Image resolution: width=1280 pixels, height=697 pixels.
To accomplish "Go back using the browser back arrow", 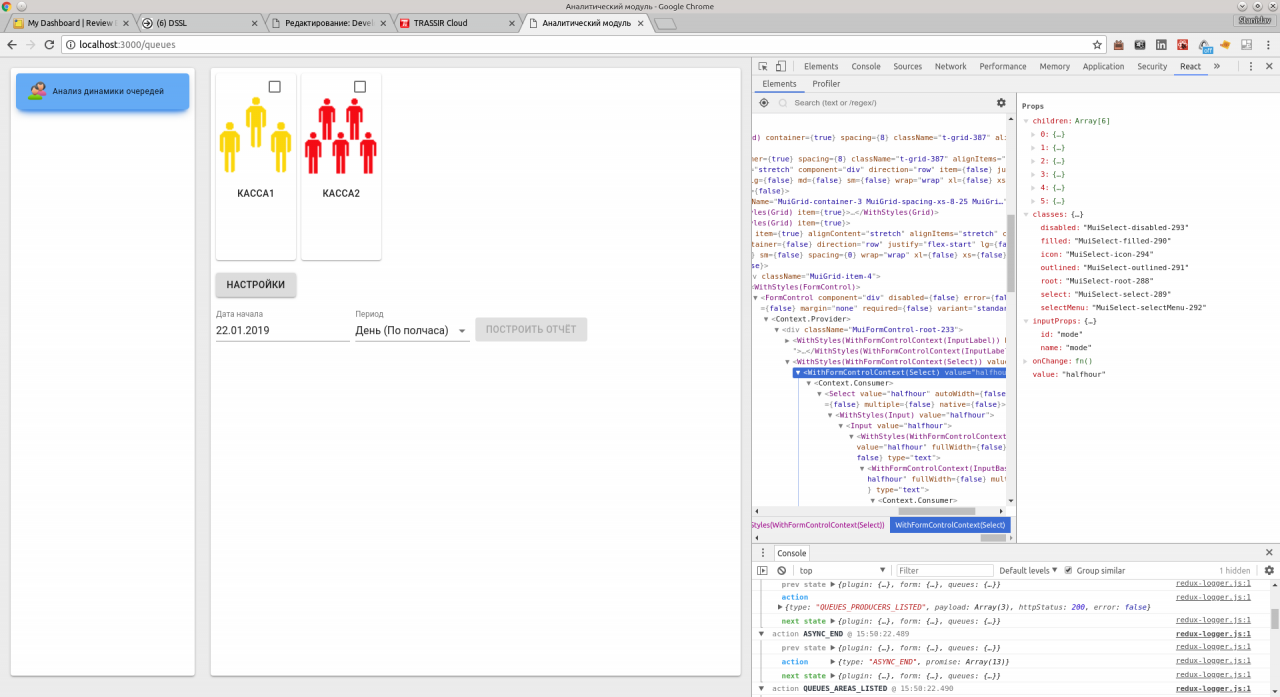I will click(12, 45).
